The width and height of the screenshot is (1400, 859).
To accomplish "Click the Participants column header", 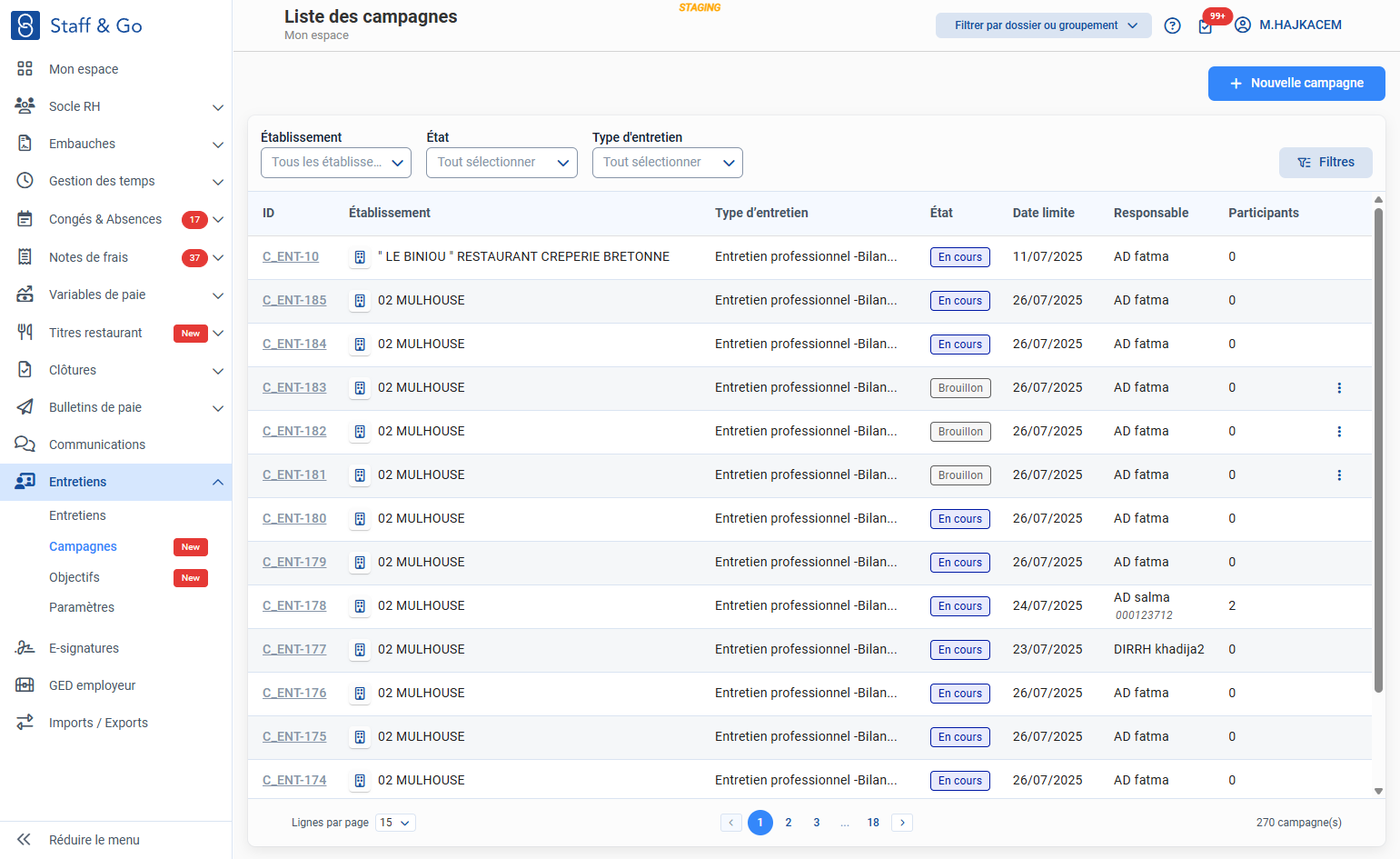I will click(x=1264, y=213).
